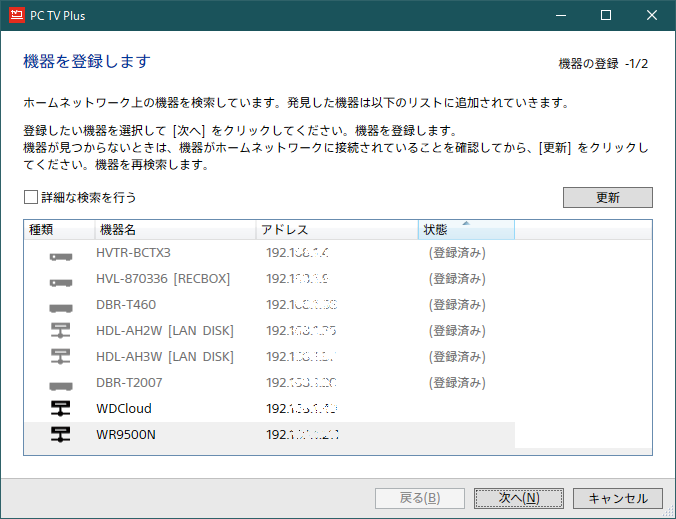Select the HDL-AH3W LAN DISK network icon
Screen dimensions: 676x519
point(60,357)
